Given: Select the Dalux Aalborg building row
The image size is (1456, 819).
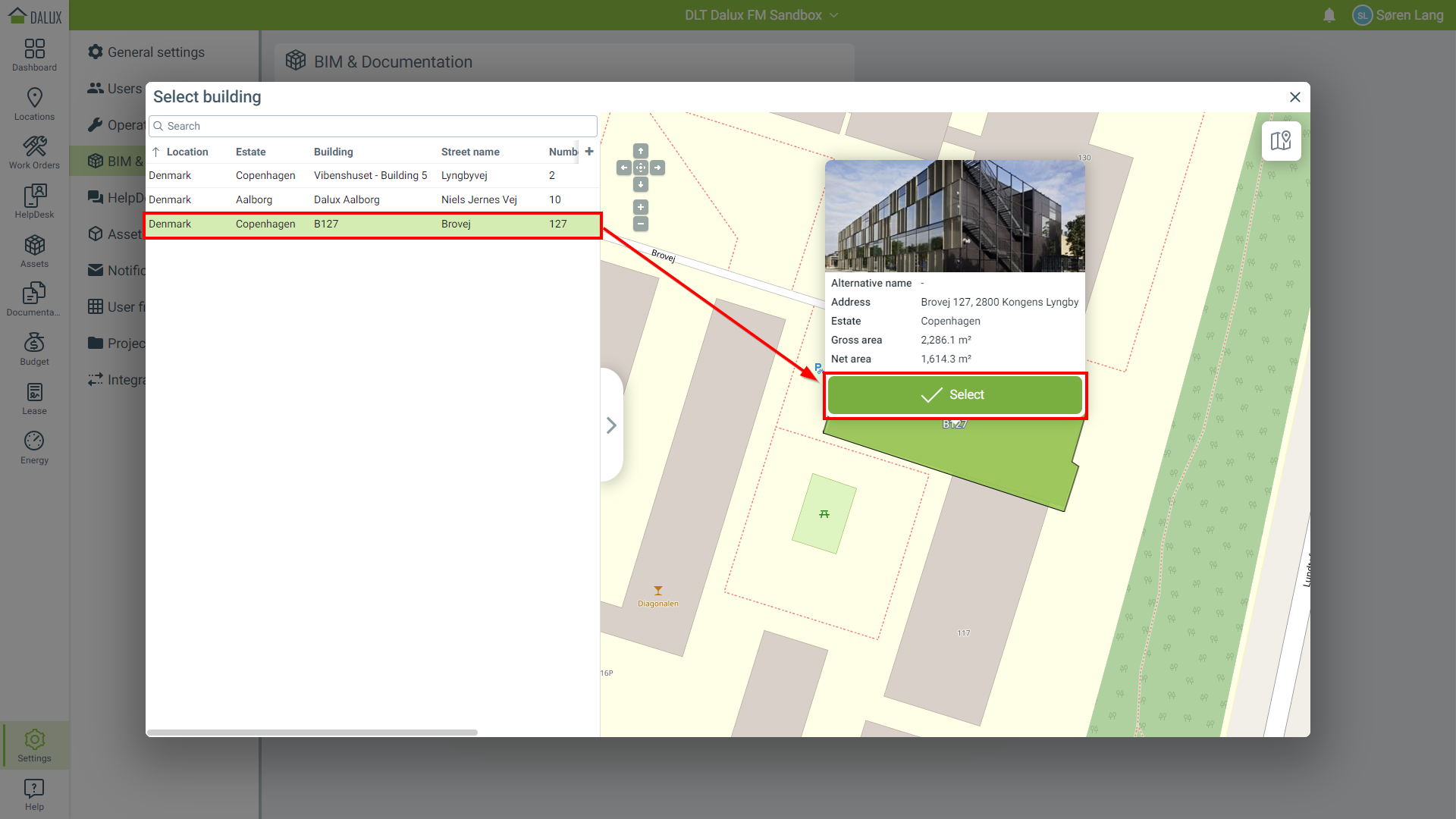Looking at the screenshot, I should [x=347, y=199].
